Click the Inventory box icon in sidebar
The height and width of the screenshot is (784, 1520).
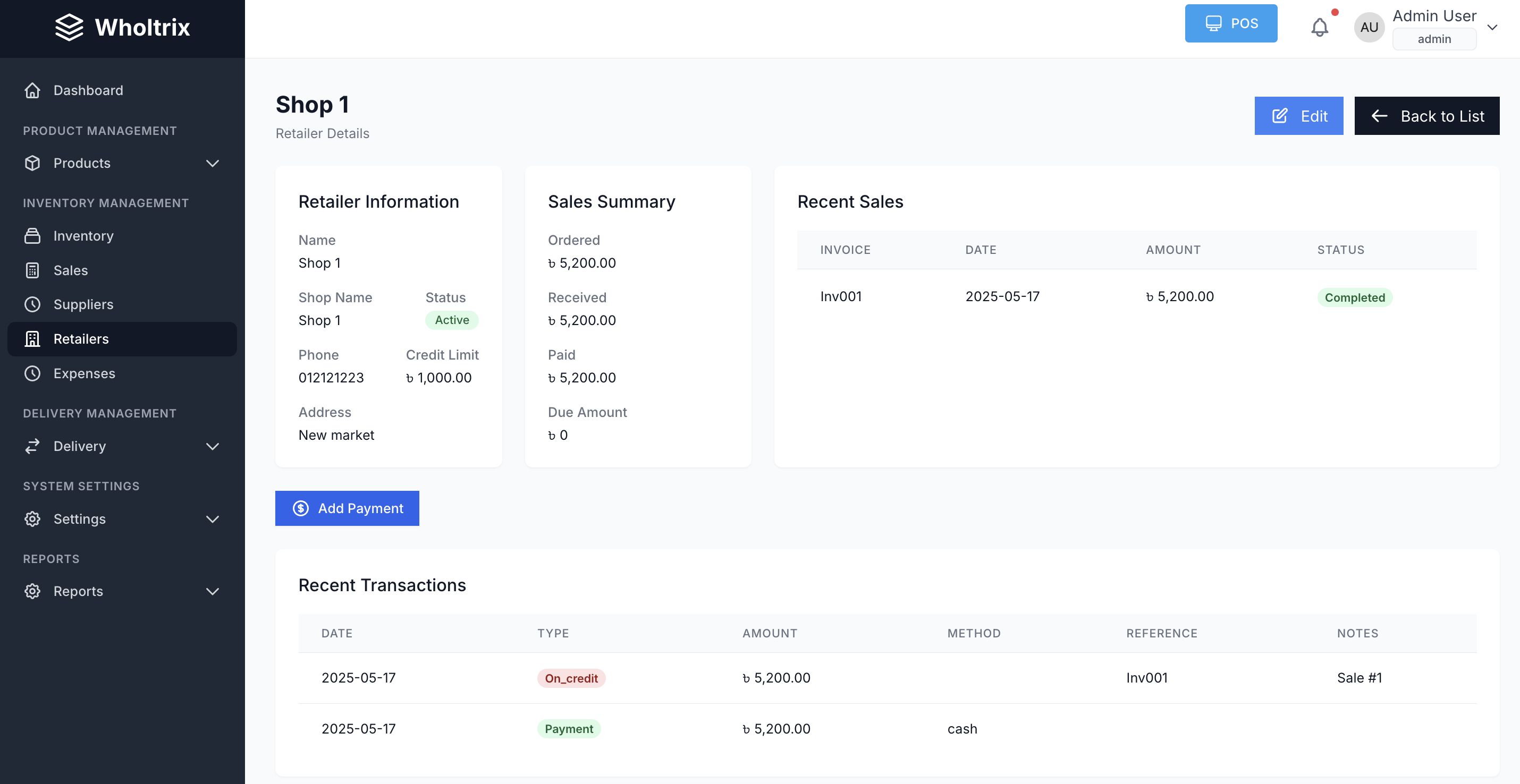[32, 236]
